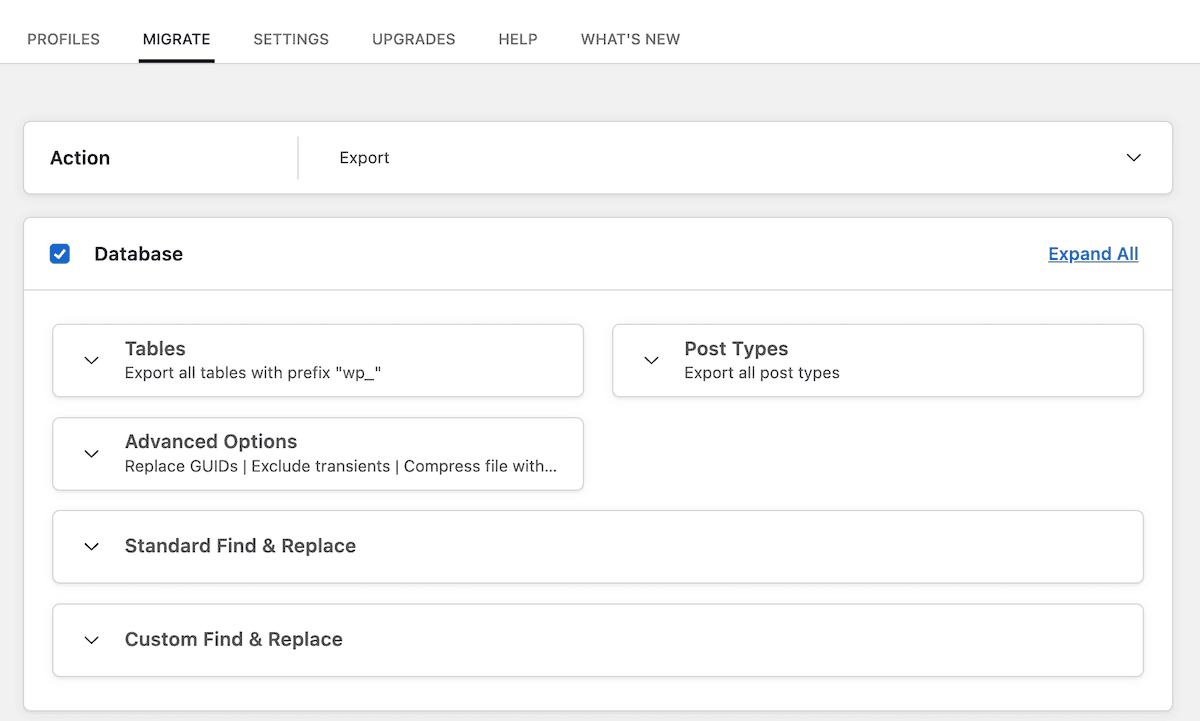Screen dimensions: 1200x721
Task: Open the Profiles tab
Action: (63, 39)
